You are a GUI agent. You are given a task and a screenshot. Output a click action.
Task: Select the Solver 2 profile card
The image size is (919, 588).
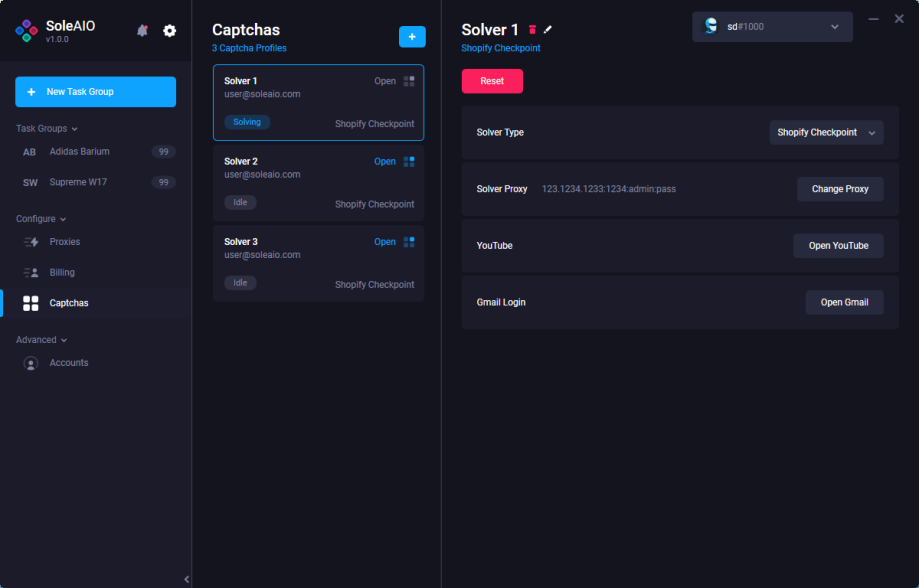pos(318,183)
